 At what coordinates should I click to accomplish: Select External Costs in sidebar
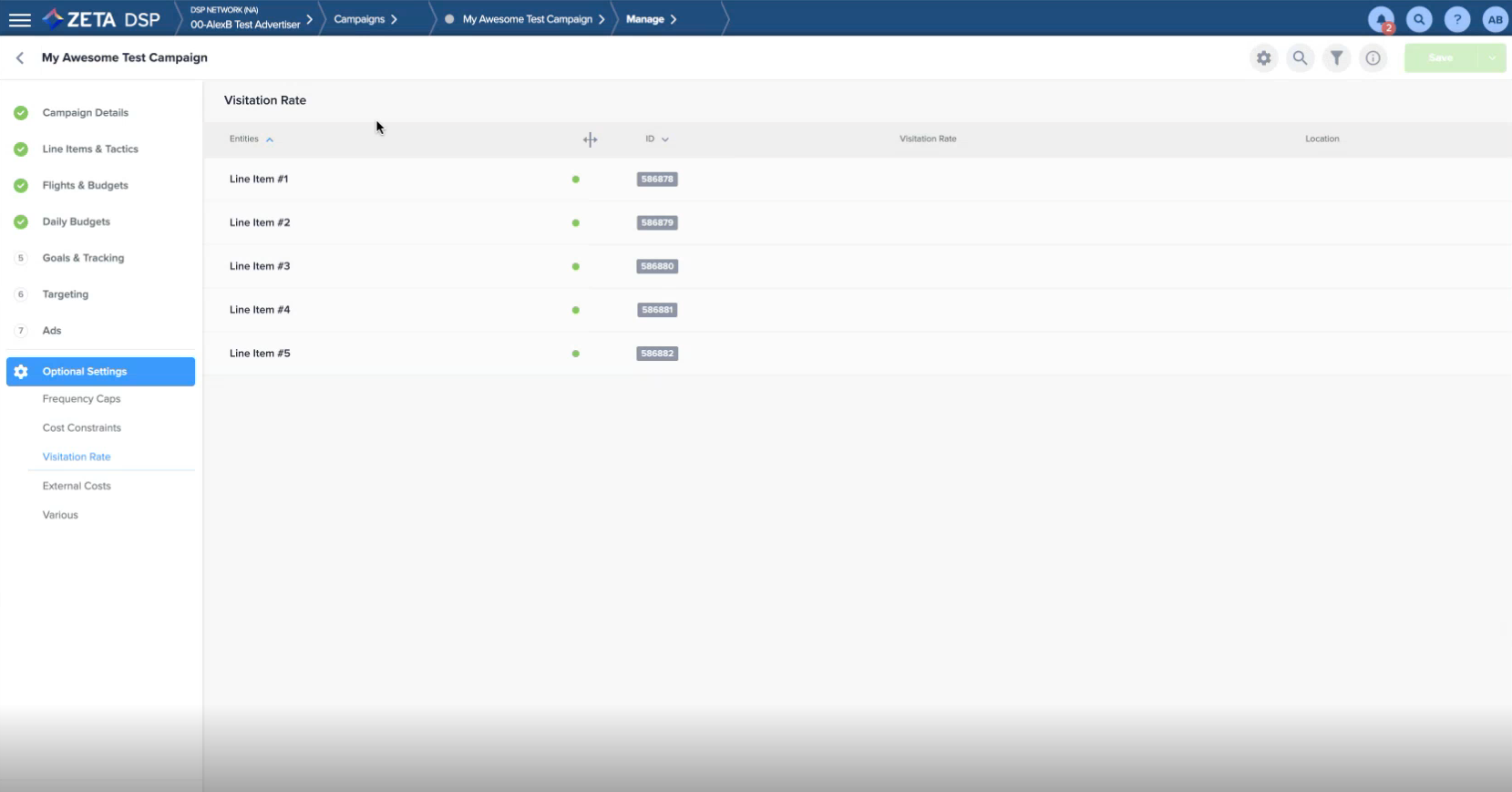click(77, 487)
